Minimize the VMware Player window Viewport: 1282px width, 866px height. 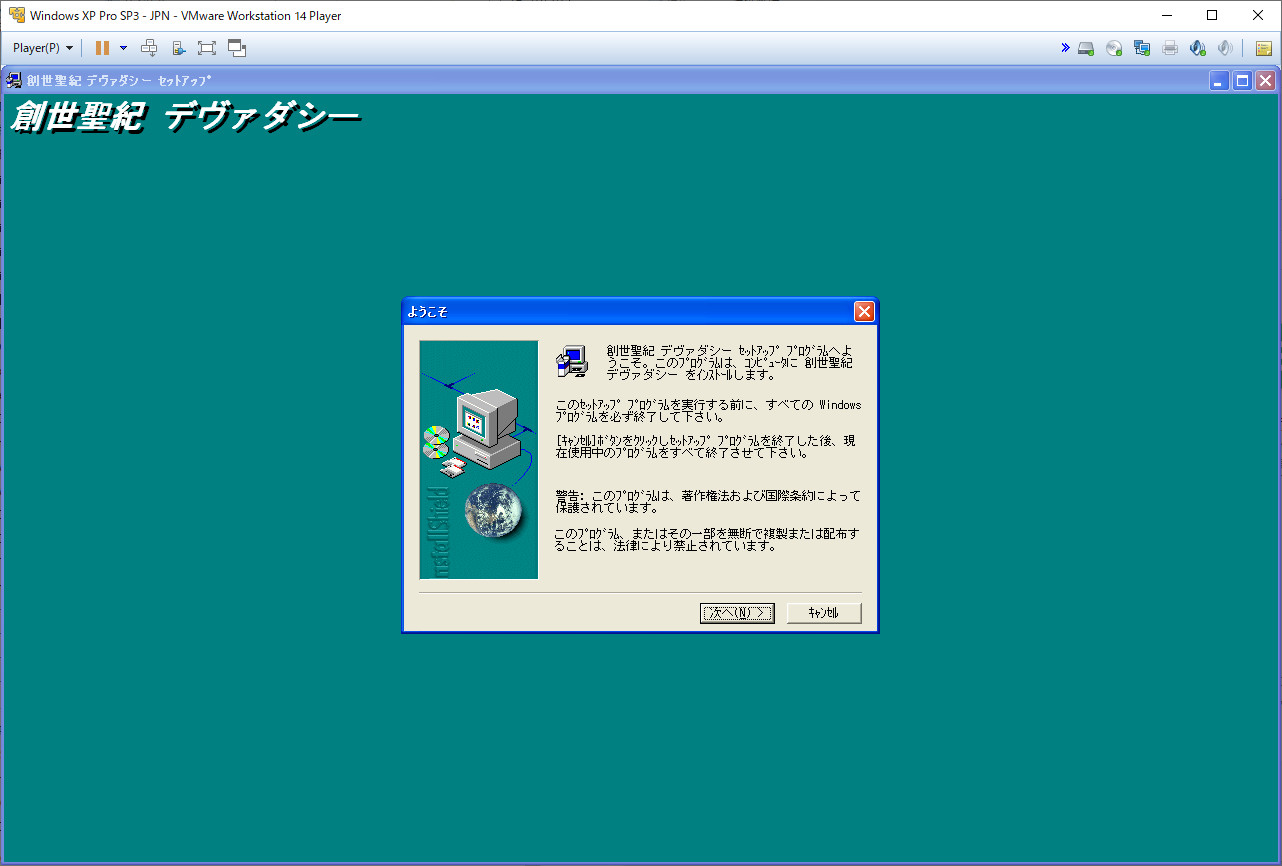click(x=1165, y=15)
